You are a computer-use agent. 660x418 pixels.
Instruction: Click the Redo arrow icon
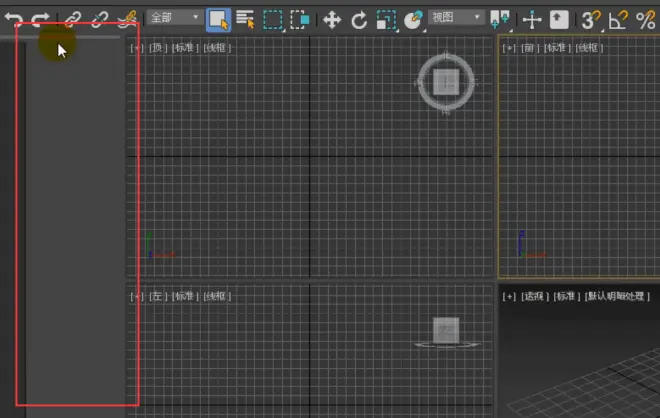tap(41, 19)
